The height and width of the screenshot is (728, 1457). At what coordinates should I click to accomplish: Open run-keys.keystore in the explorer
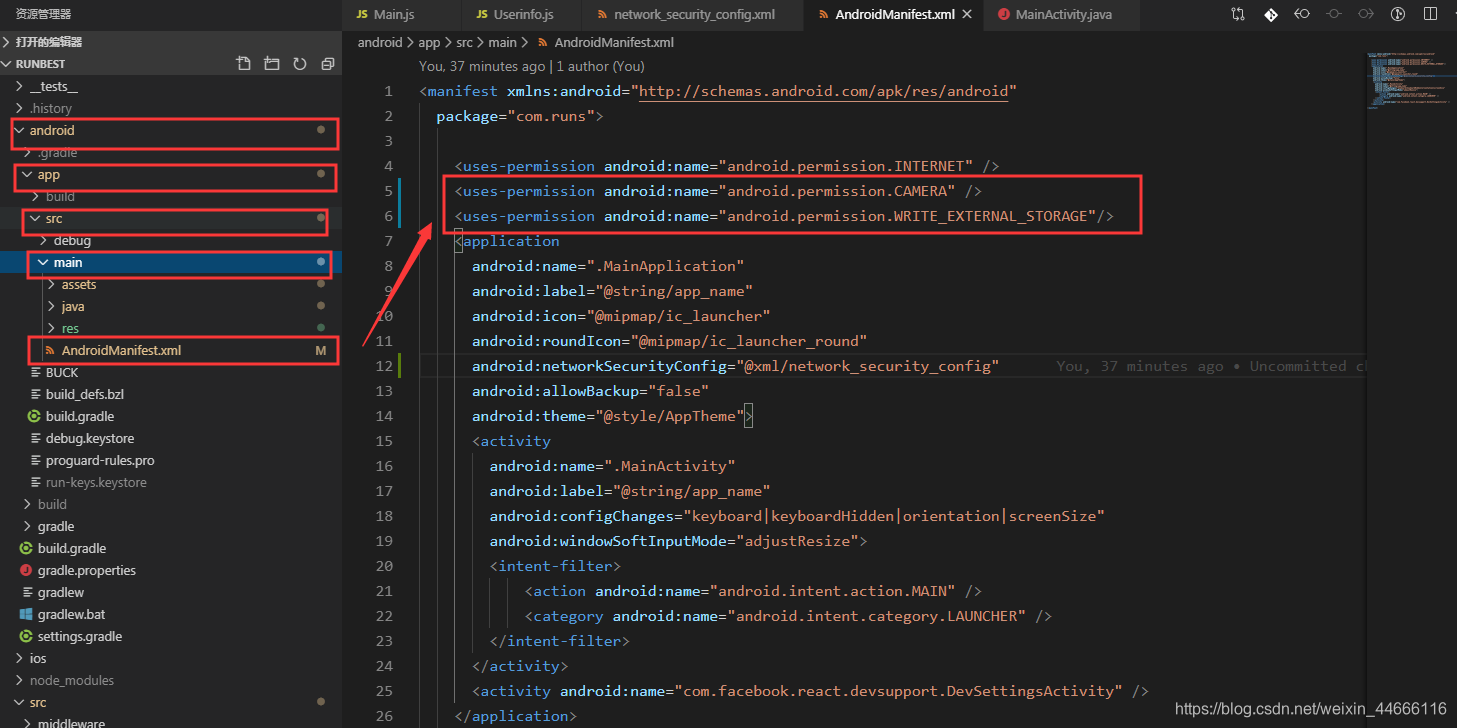point(171,482)
